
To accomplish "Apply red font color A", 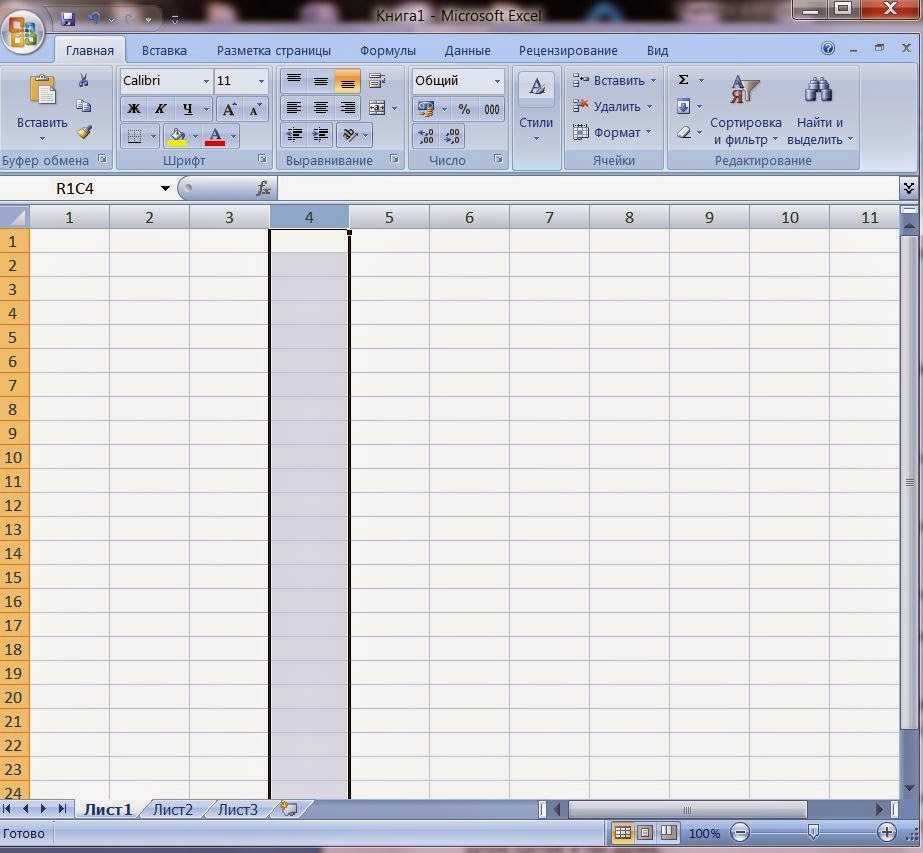I will [215, 137].
